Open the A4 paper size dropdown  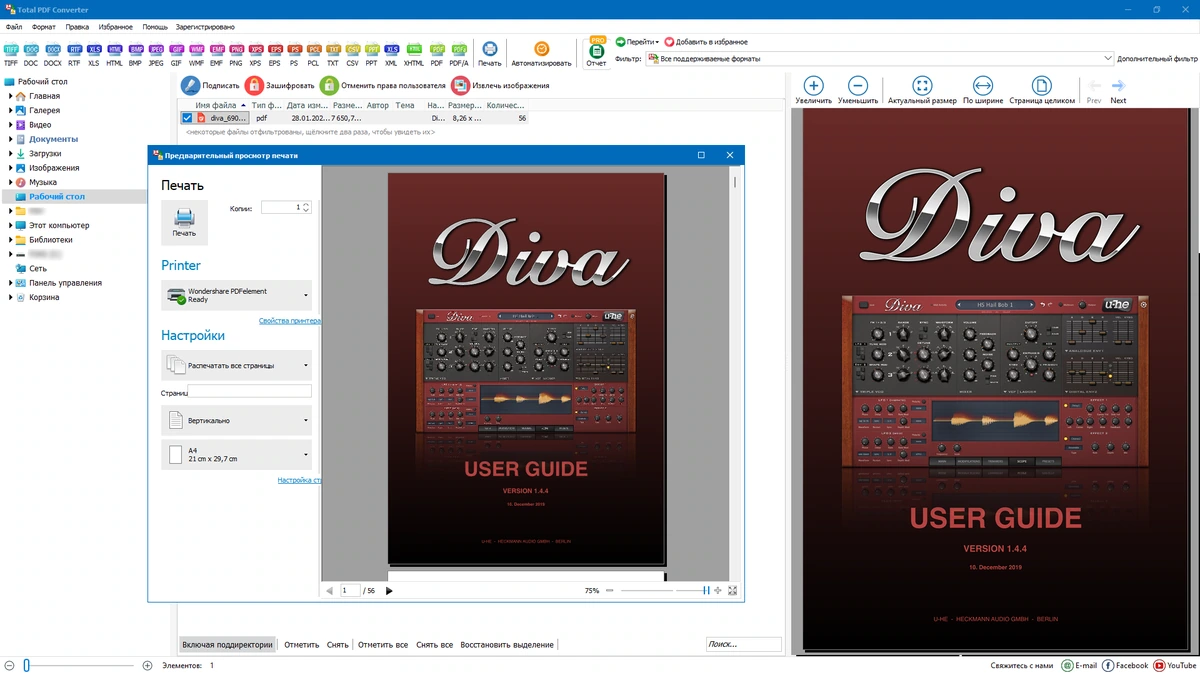[x=236, y=455]
